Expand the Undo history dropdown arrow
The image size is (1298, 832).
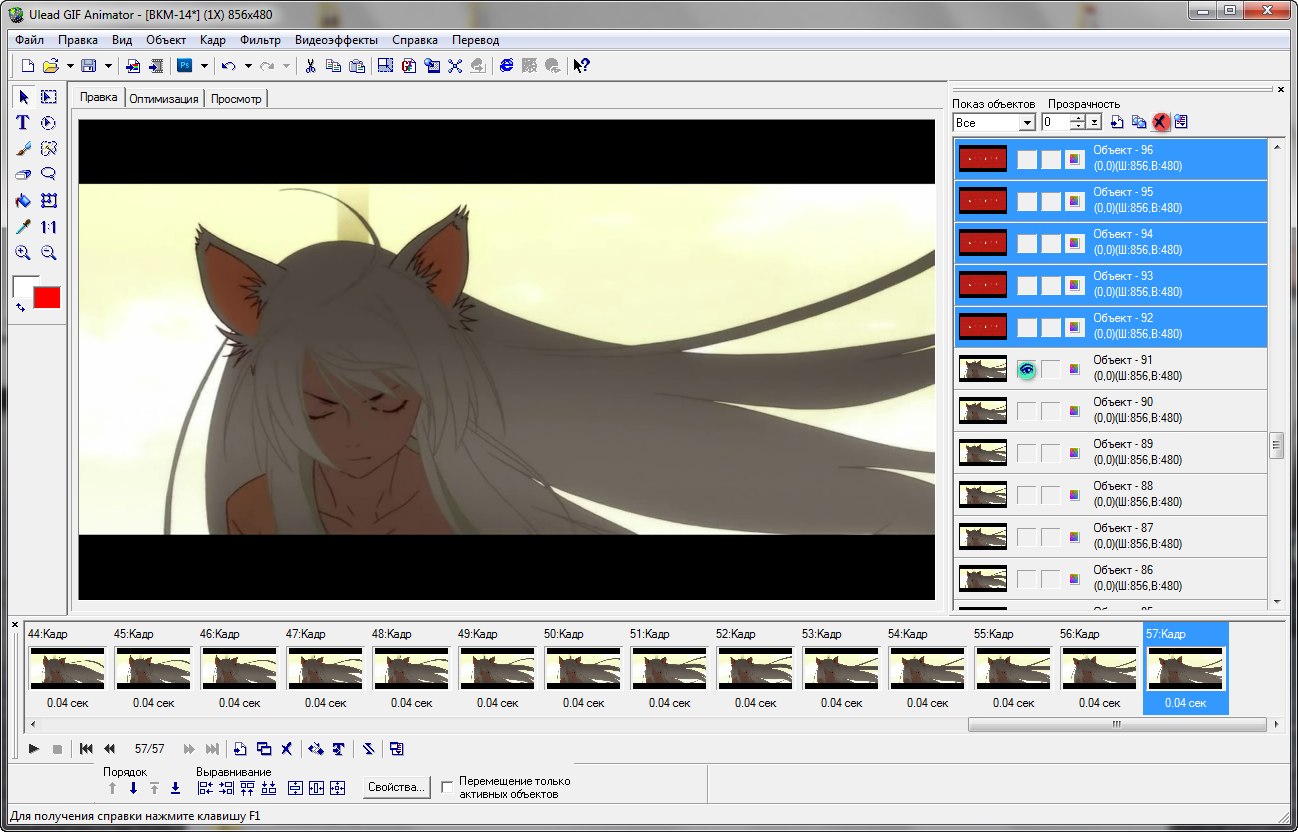(x=248, y=66)
